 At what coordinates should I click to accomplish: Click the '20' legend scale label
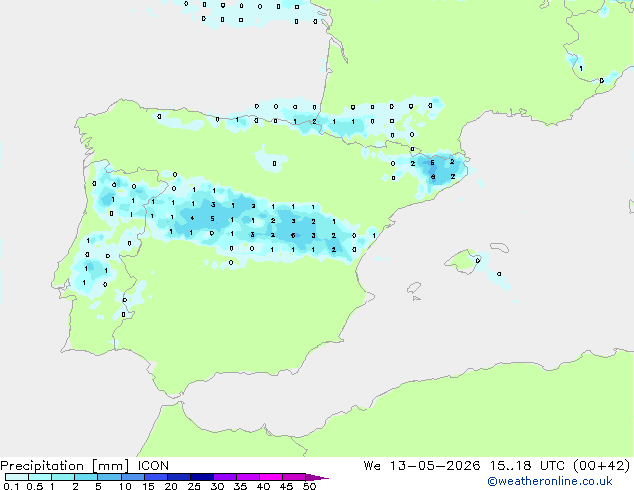171,486
